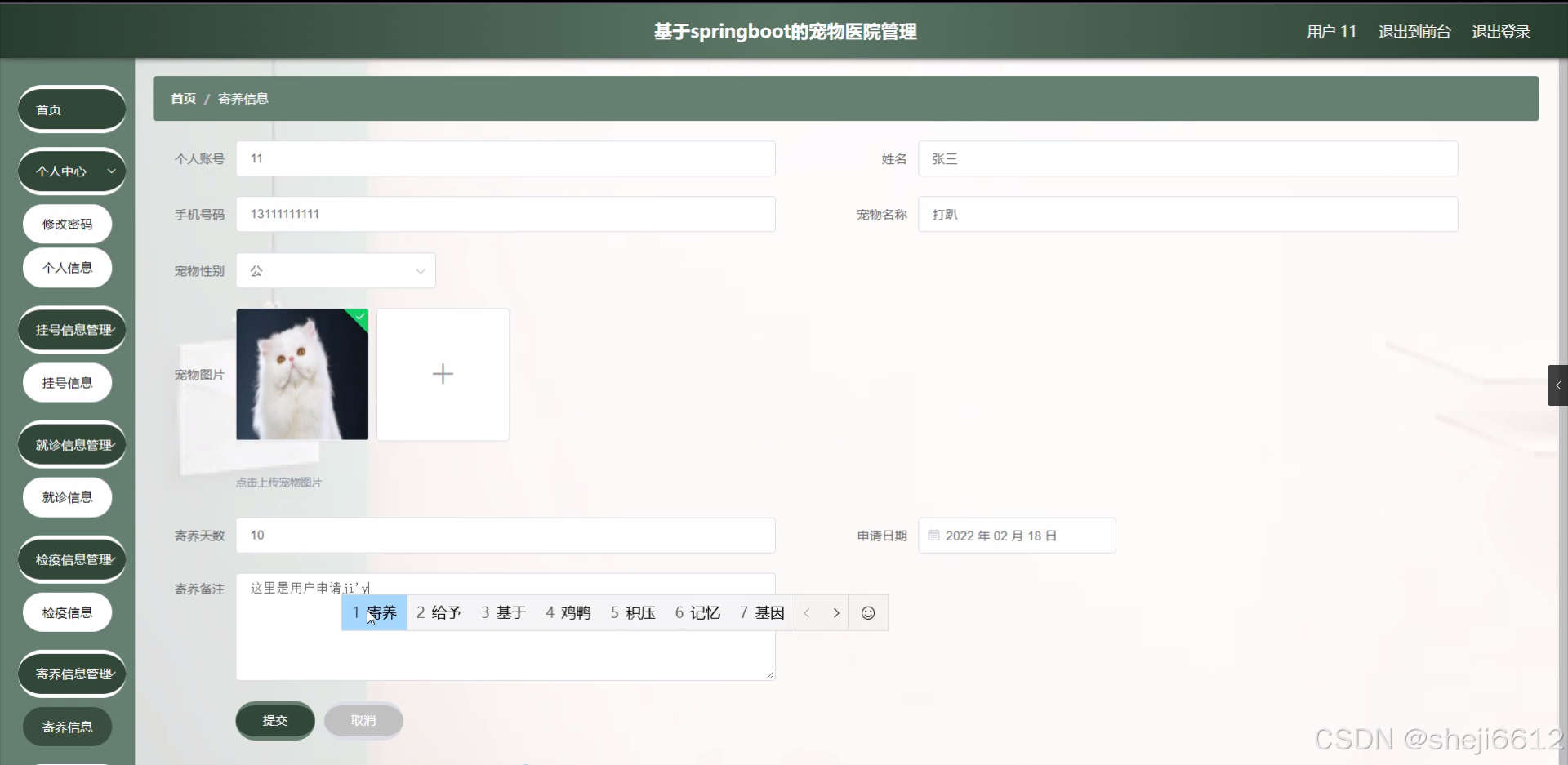Navigate to 首页 via the breadcrumb link
This screenshot has height=765, width=1568.
[x=183, y=98]
